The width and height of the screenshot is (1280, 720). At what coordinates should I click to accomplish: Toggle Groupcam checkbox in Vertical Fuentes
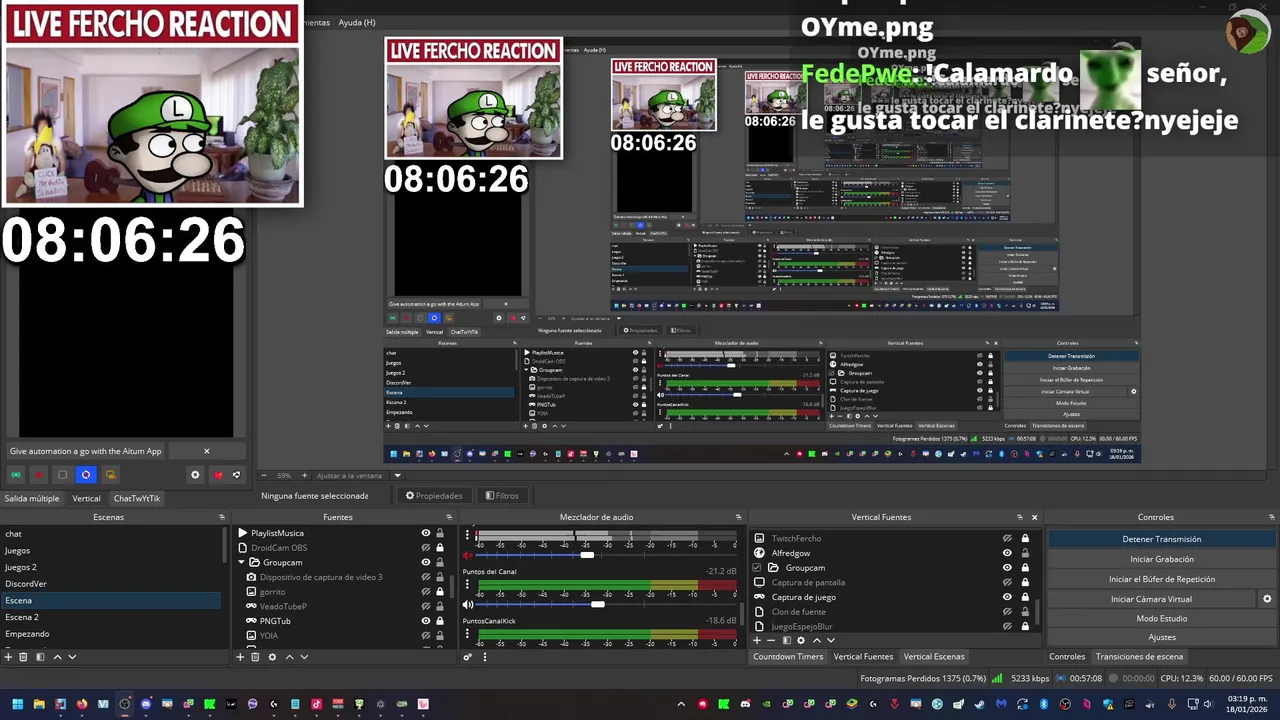[757, 568]
